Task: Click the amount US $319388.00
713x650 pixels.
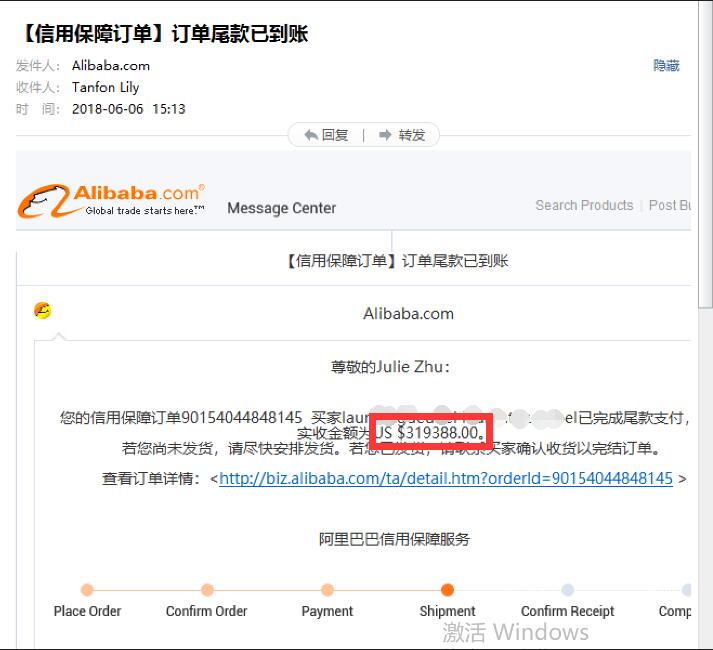Action: pyautogui.click(x=430, y=433)
